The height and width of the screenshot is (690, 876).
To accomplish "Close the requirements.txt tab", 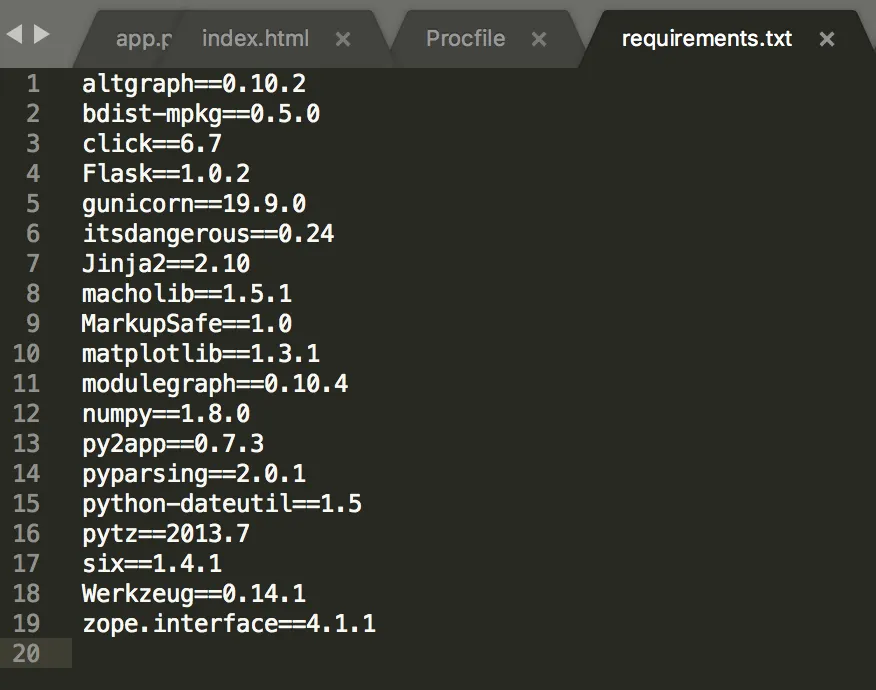I will pyautogui.click(x=827, y=39).
